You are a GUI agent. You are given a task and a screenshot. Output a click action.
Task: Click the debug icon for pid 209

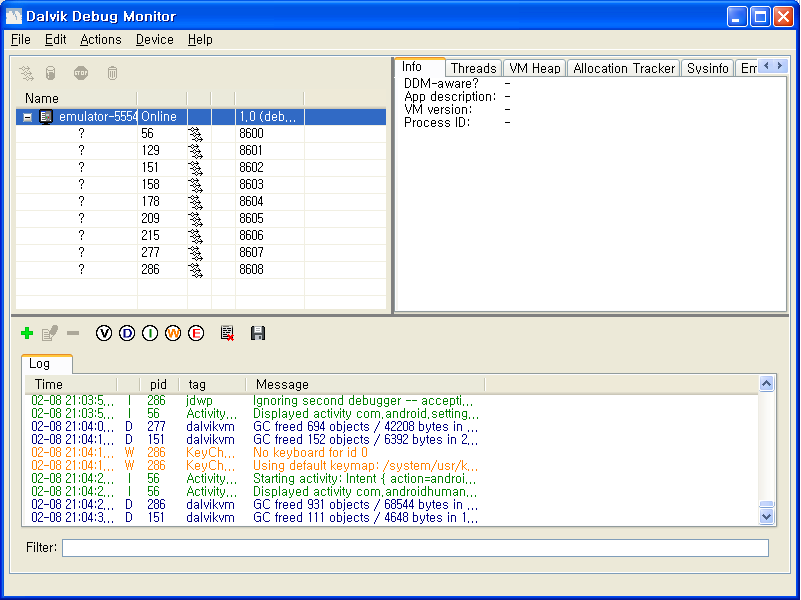(195, 219)
